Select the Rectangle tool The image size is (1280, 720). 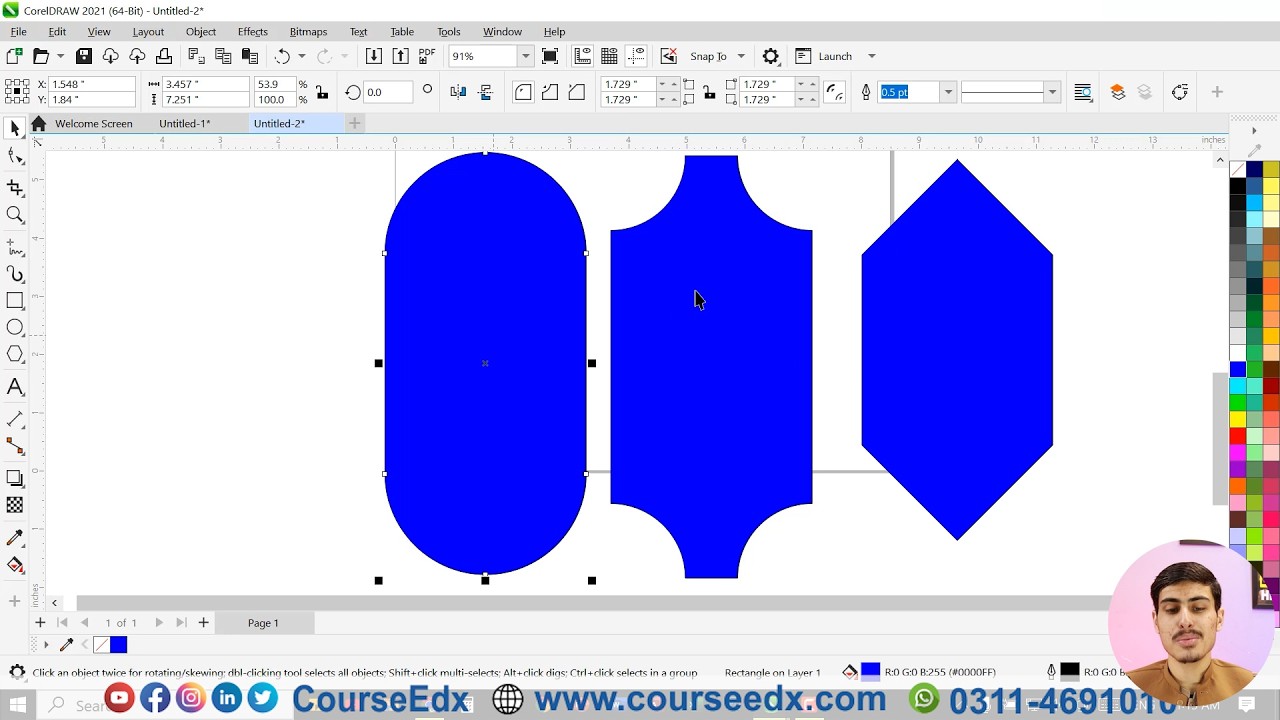point(15,300)
